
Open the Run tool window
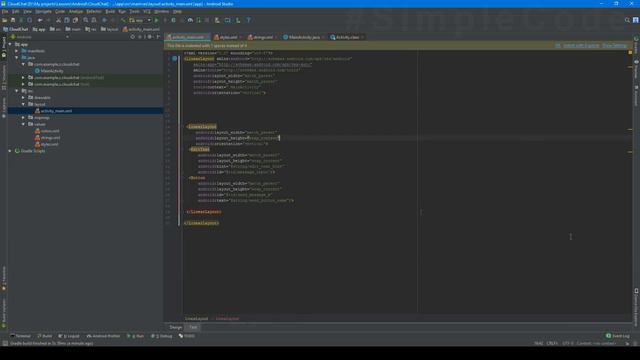point(136,336)
